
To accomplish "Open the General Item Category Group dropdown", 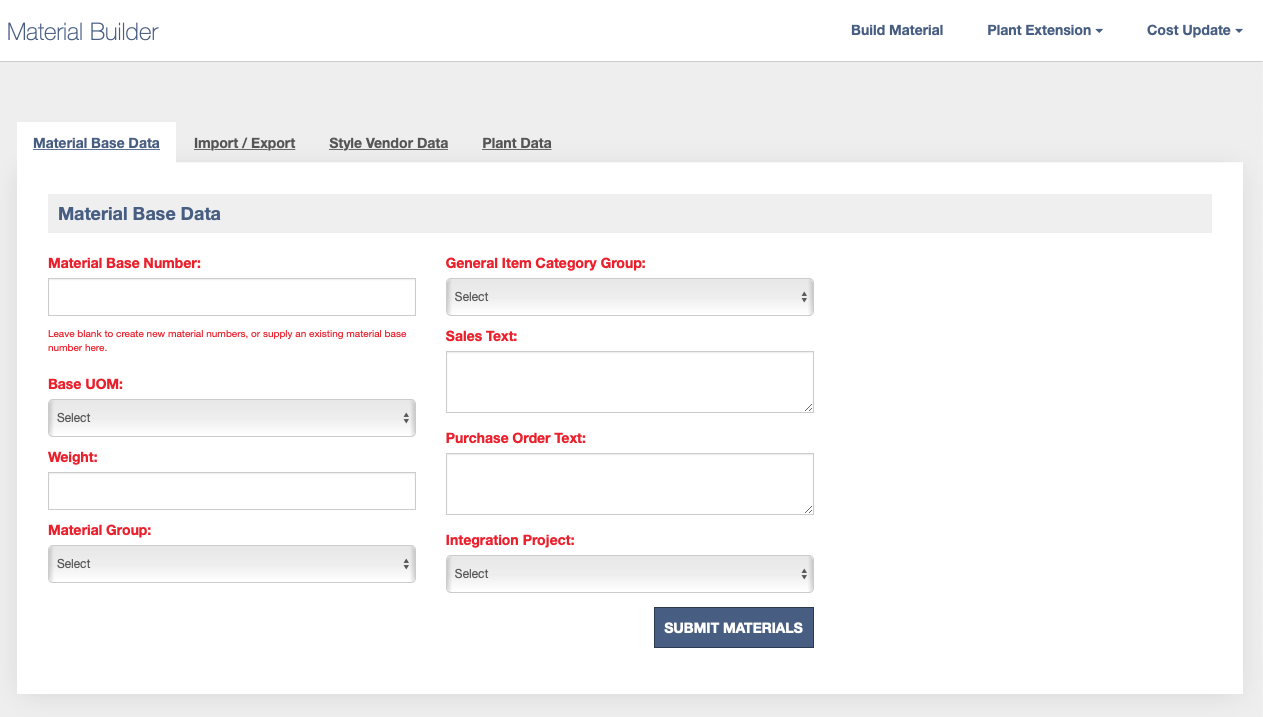I will [x=630, y=297].
